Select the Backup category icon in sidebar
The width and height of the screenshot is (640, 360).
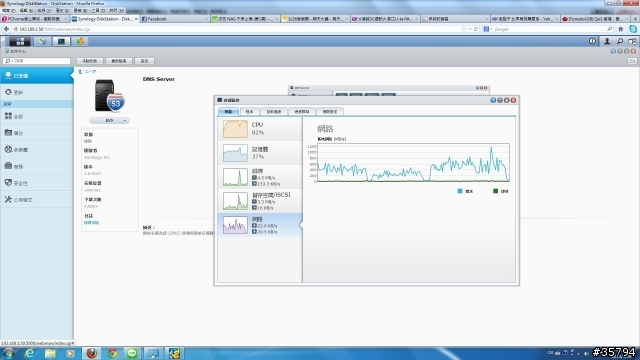8,132
